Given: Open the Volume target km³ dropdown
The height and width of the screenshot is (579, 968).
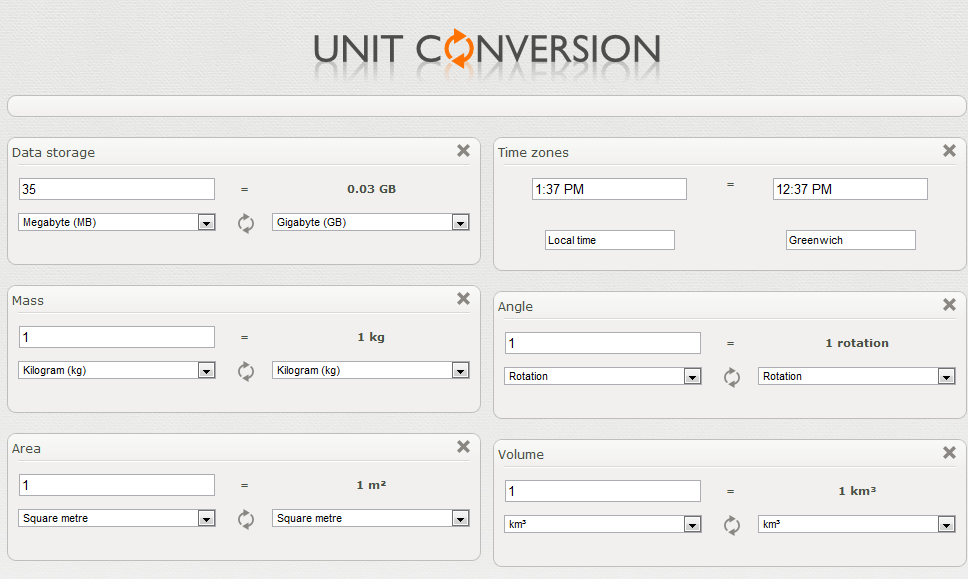Looking at the screenshot, I should (857, 524).
